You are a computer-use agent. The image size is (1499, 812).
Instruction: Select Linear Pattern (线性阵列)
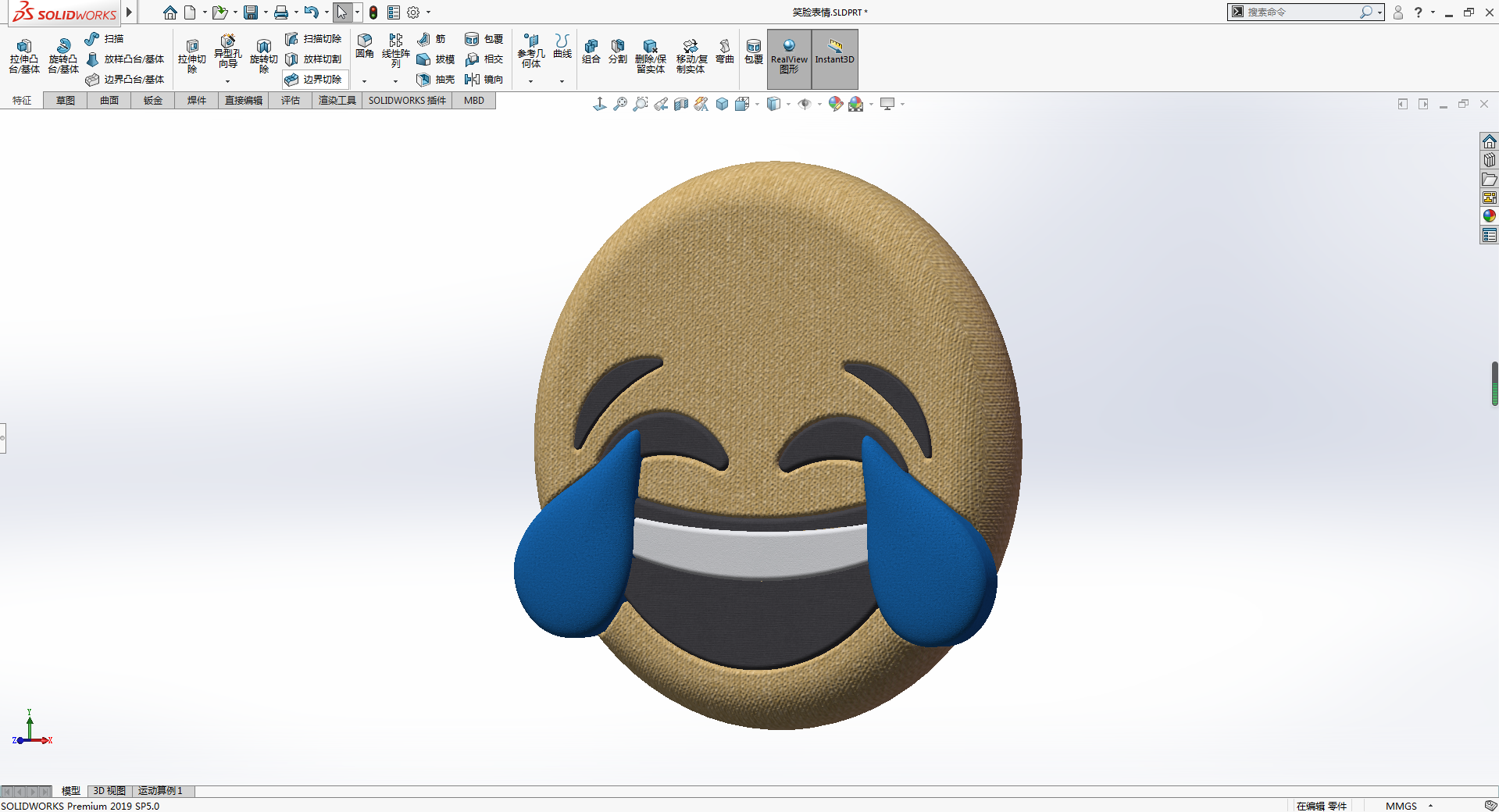[396, 51]
